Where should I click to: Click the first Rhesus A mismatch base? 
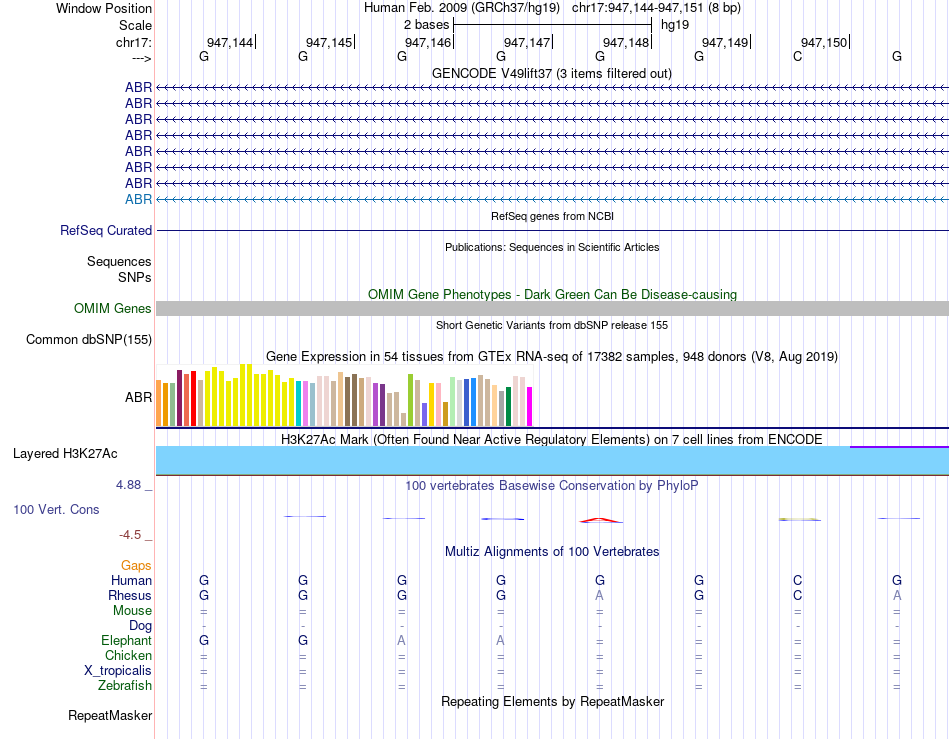pyautogui.click(x=599, y=595)
